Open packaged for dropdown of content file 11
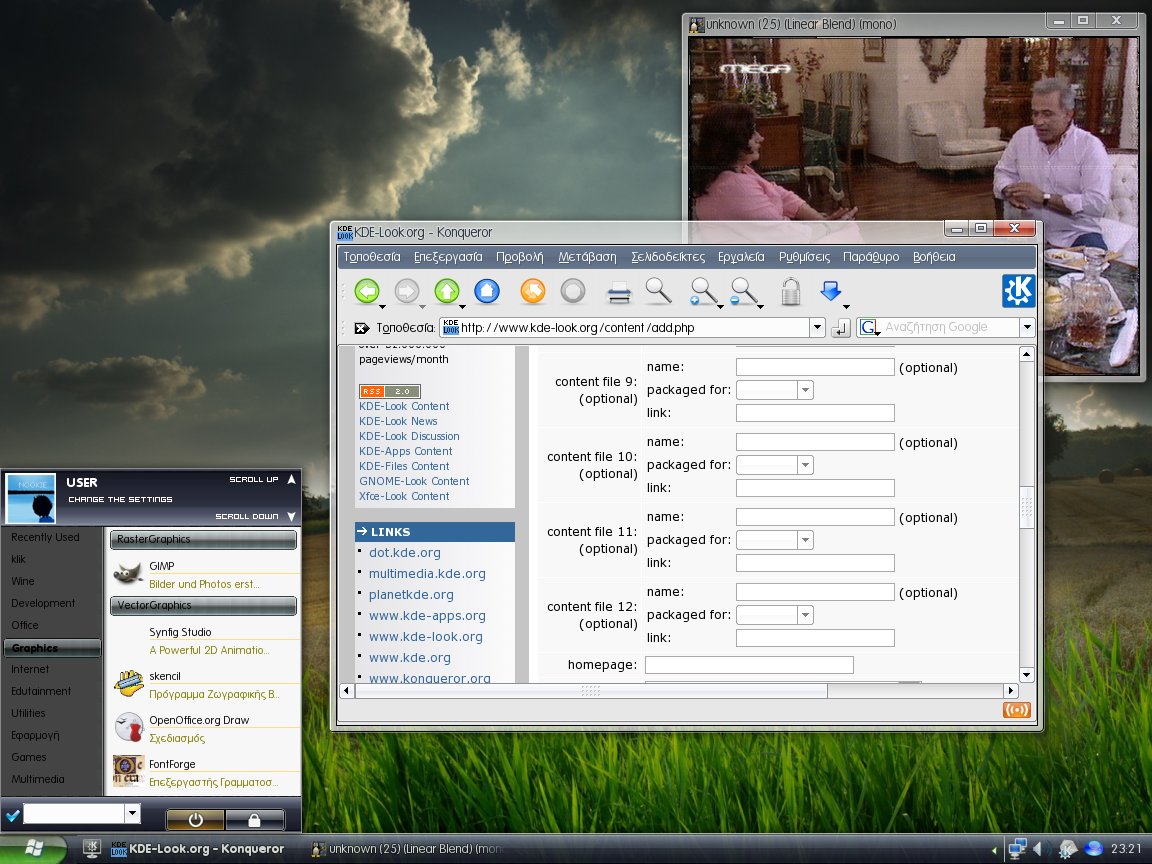The width and height of the screenshot is (1152, 864). tap(805, 540)
